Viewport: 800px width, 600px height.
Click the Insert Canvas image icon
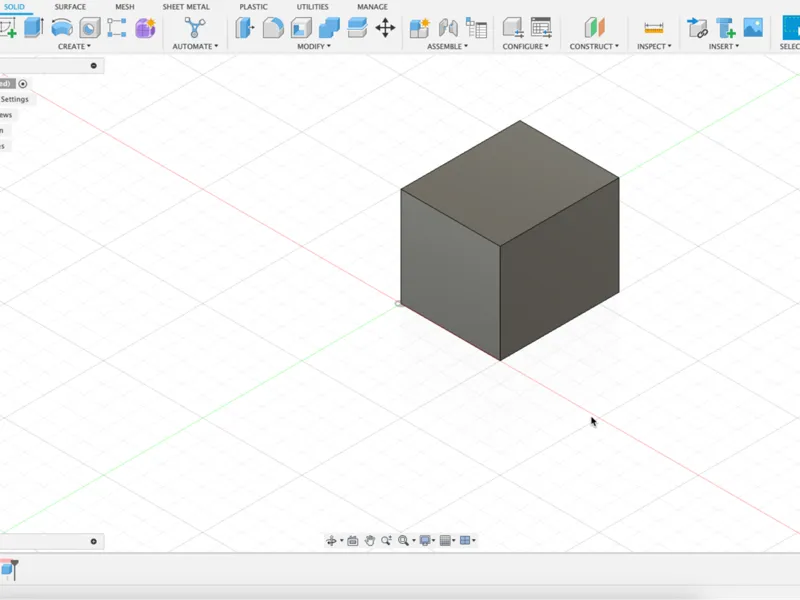(x=753, y=28)
